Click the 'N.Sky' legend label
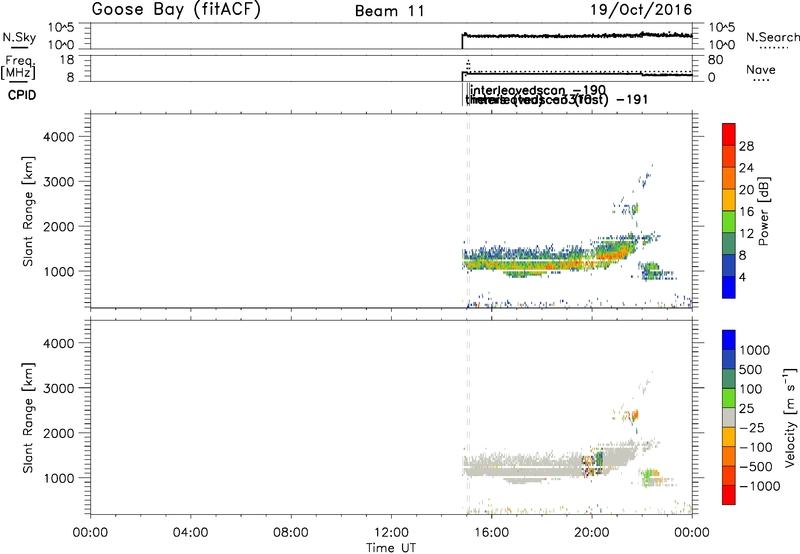800x554 pixels. coord(19,37)
